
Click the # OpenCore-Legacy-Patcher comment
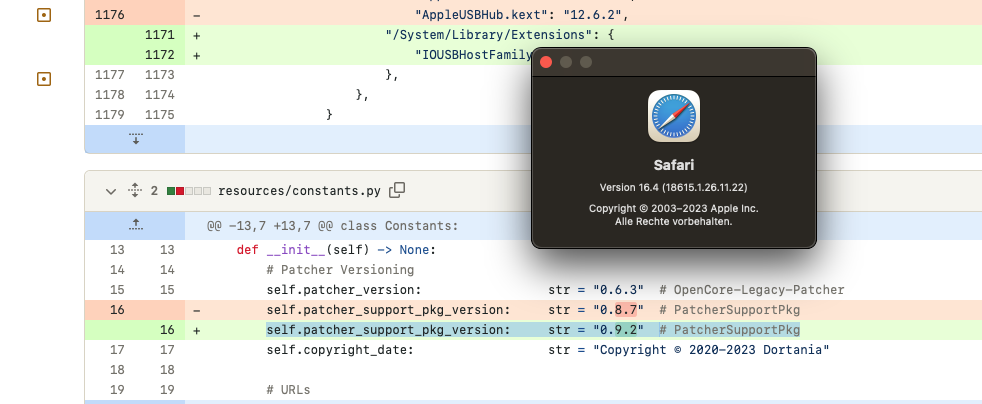[752, 290]
